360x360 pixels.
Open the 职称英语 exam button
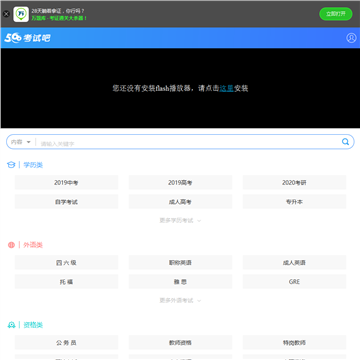[x=180, y=262]
